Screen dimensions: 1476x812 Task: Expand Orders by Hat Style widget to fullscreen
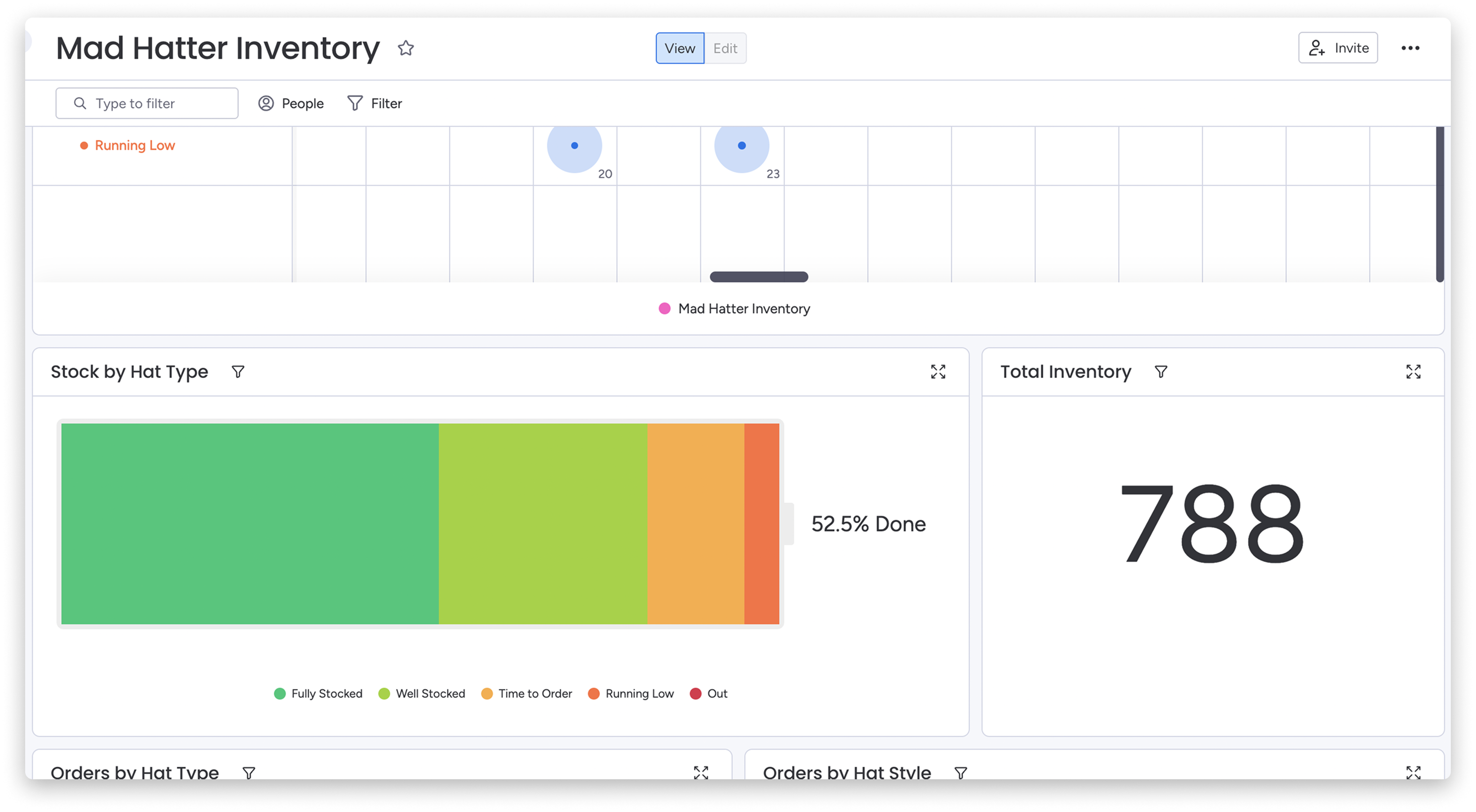click(x=1413, y=772)
